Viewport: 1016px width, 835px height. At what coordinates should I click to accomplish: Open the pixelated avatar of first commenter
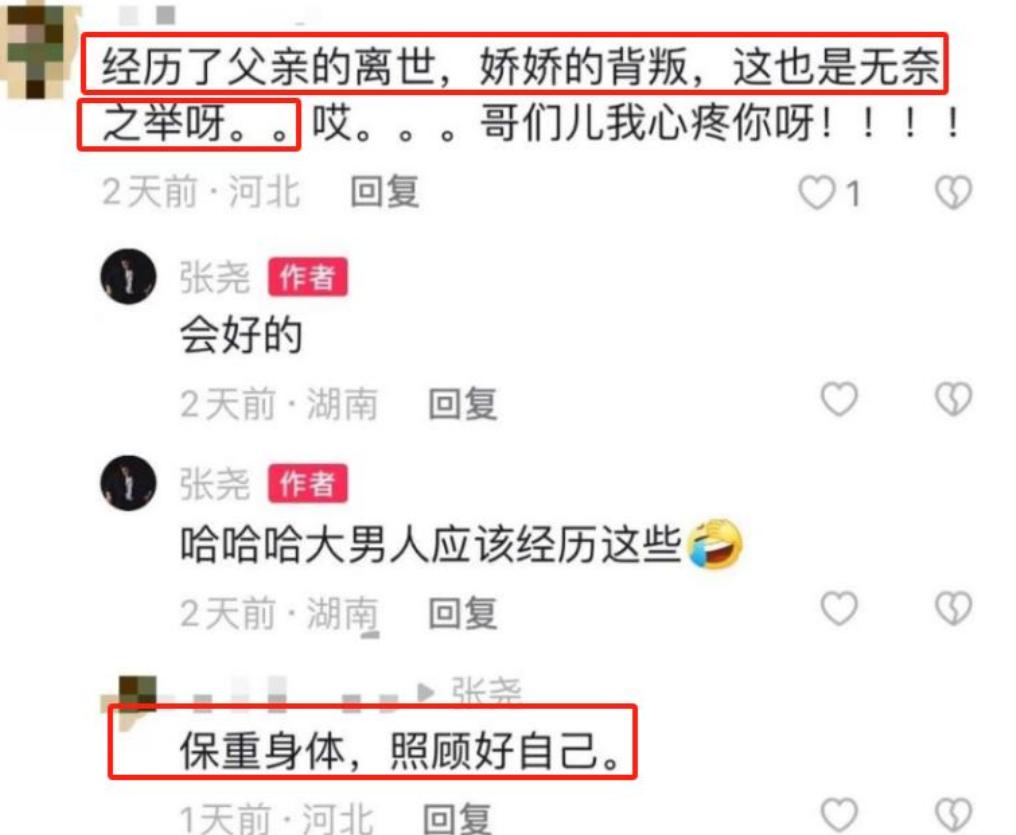(x=34, y=51)
